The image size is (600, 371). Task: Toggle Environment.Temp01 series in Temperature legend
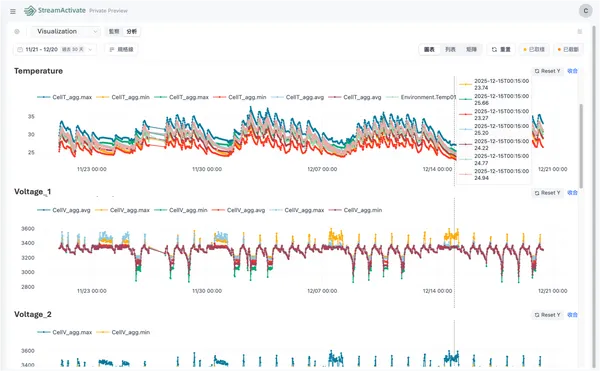click(421, 98)
